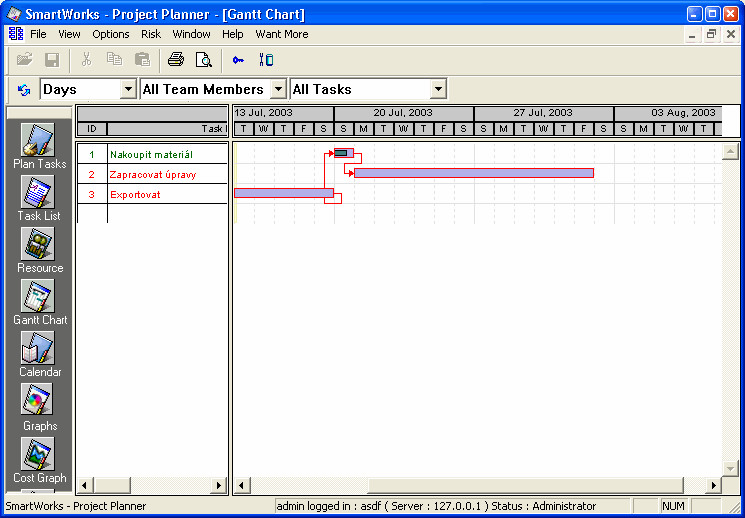This screenshot has width=745, height=518.
Task: Click the 03 Aug, 2003 week header
Action: click(668, 113)
